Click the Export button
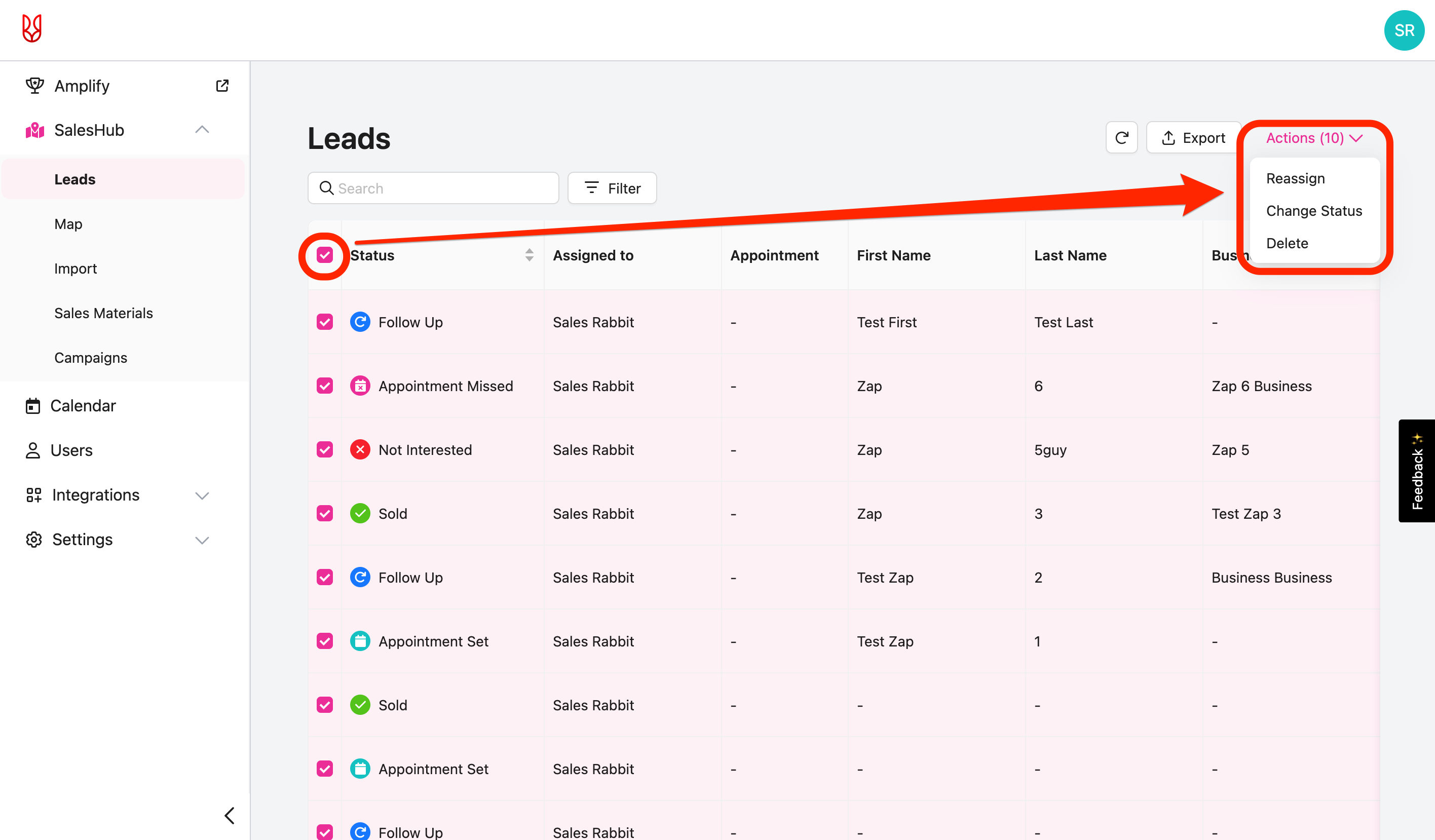 point(1193,138)
